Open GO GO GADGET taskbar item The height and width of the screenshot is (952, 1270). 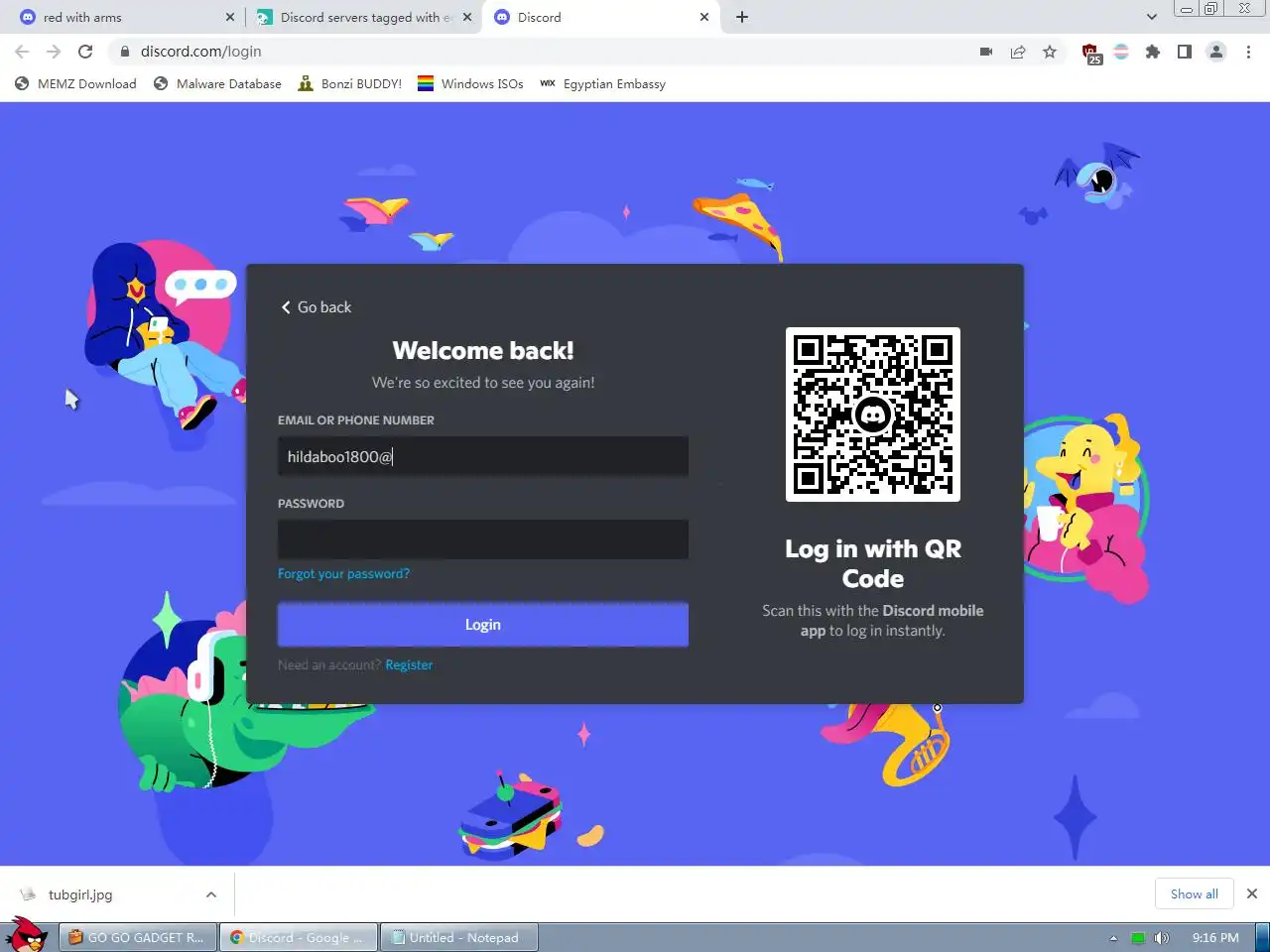138,937
